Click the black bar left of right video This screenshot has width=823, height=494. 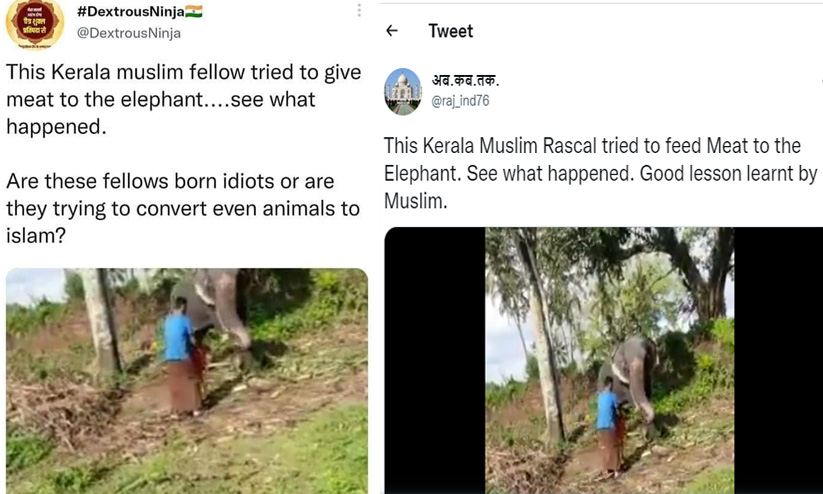click(435, 360)
